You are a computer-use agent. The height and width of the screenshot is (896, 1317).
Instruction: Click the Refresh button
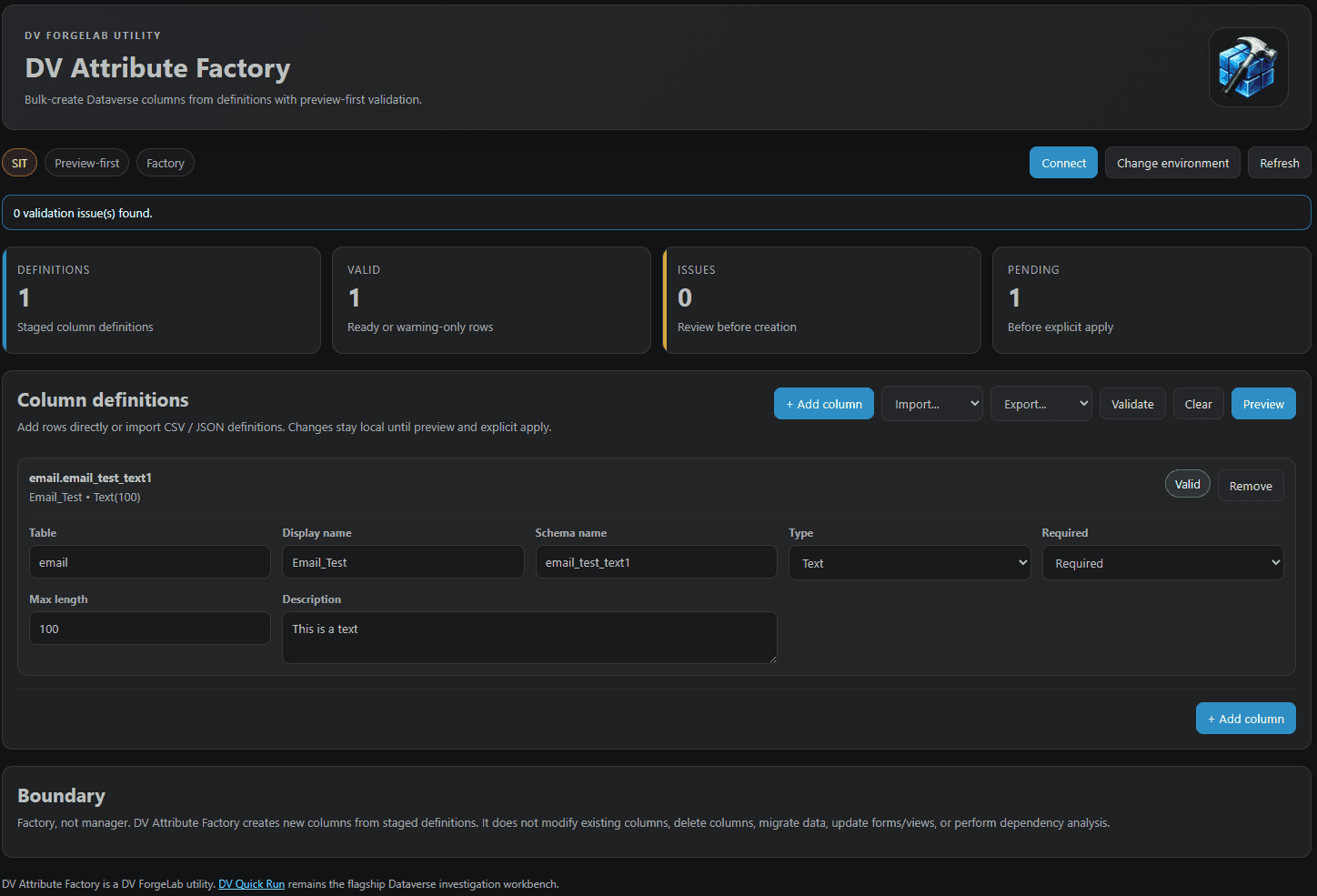tap(1279, 163)
